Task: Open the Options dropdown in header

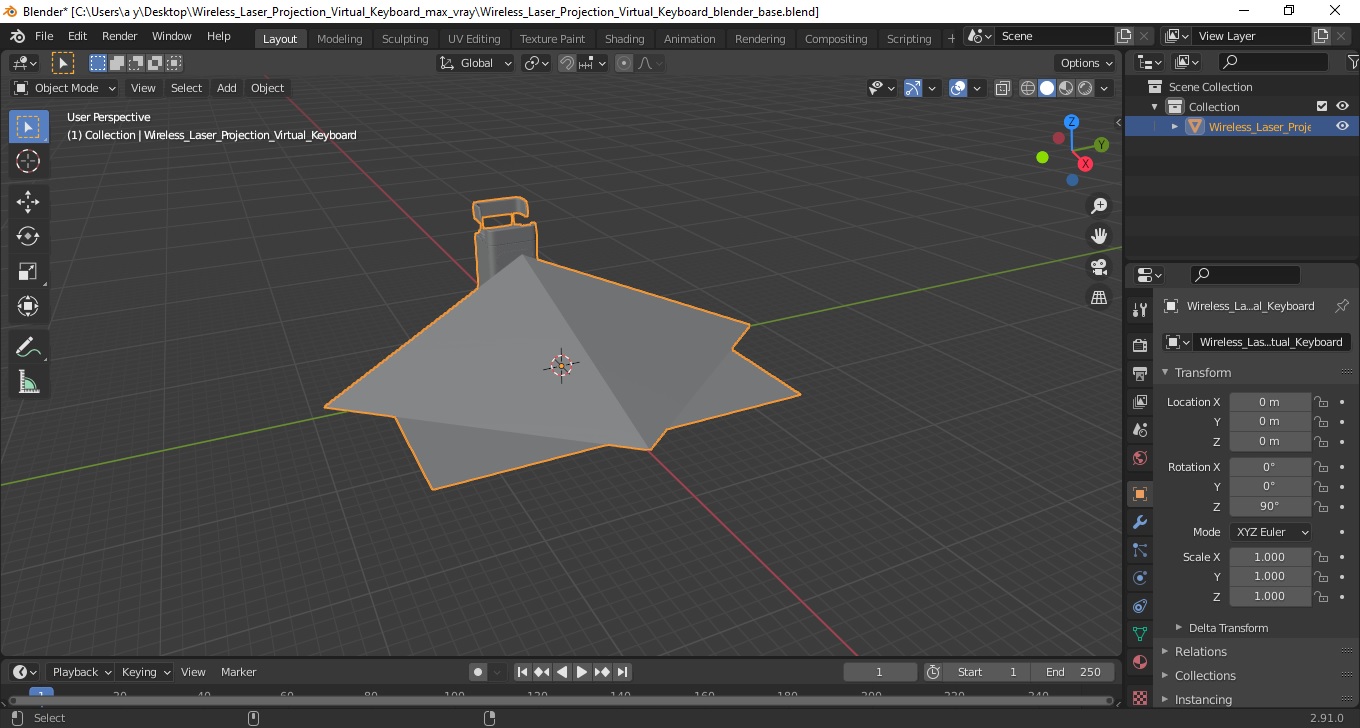Action: click(x=1086, y=63)
